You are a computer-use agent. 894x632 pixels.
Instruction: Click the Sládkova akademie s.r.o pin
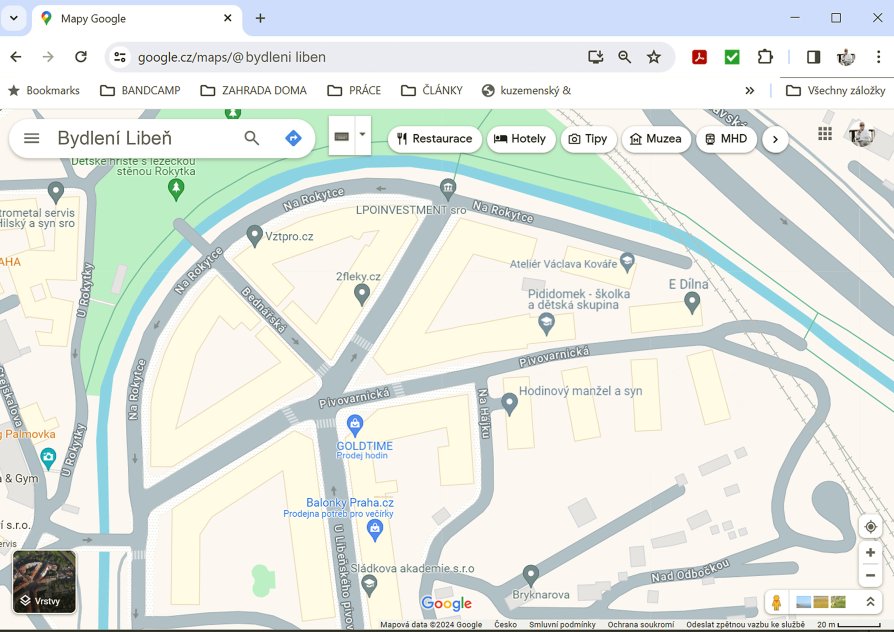pos(369,585)
